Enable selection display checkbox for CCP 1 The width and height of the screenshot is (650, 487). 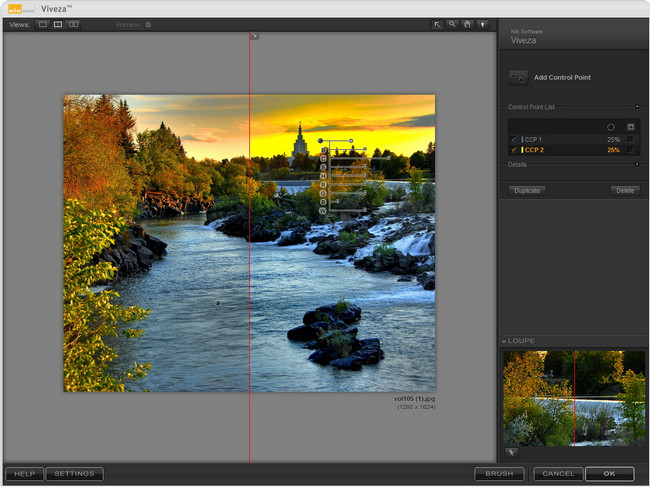point(631,139)
